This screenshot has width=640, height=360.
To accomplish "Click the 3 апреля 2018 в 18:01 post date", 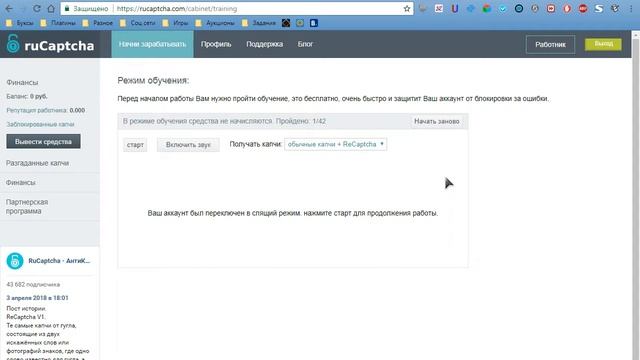I will 37,298.
